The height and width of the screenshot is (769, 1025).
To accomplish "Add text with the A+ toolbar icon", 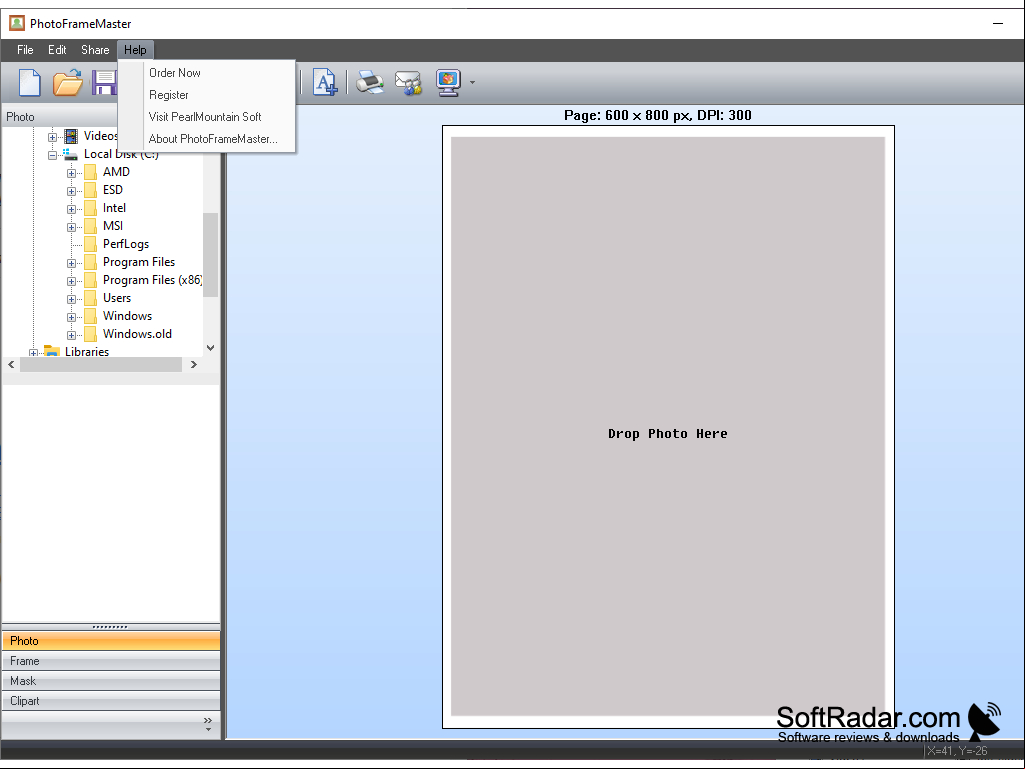I will [x=325, y=82].
